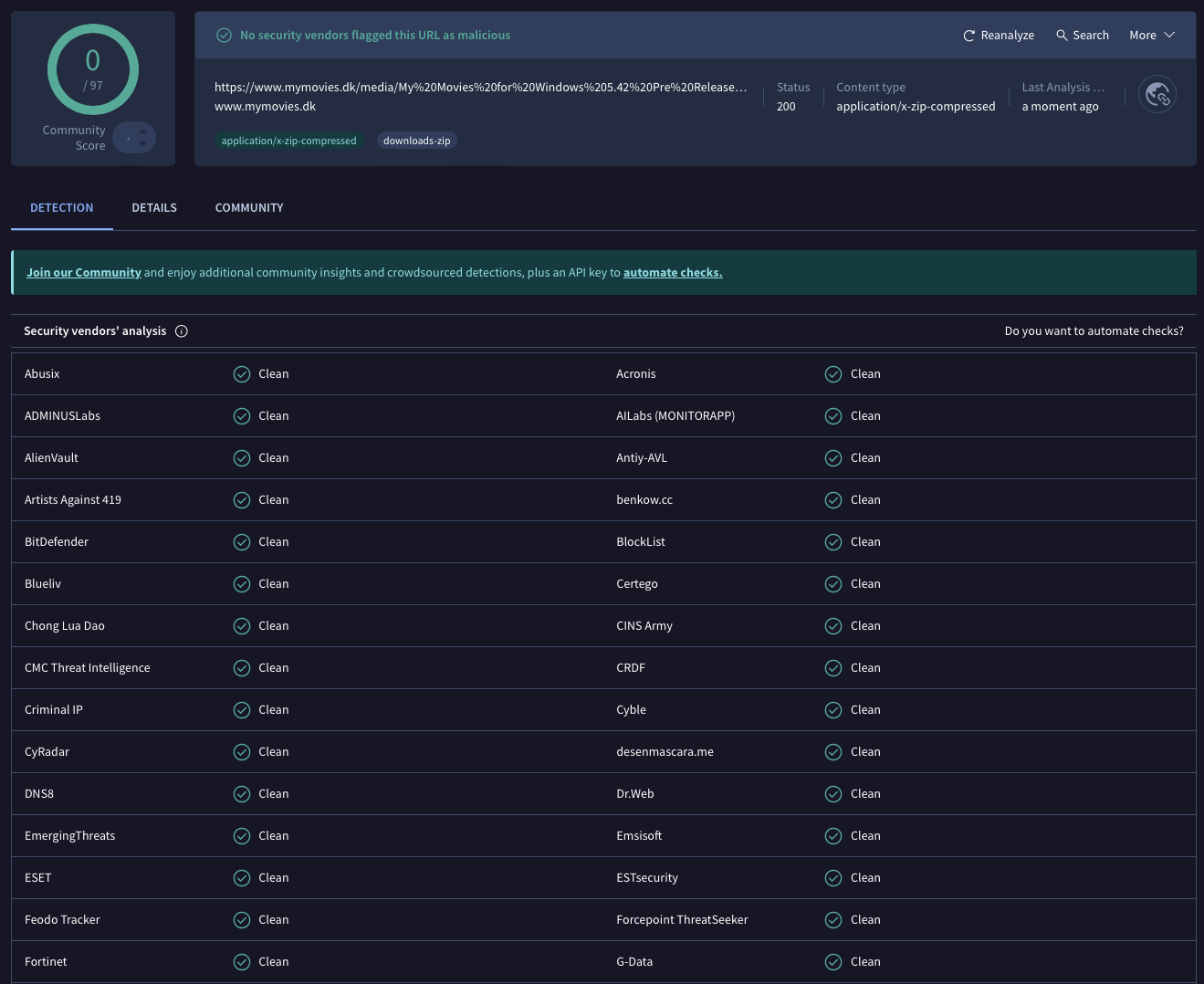Click the checkmark icon beside 'No security vendors flagged'
1204x984 pixels.
[224, 36]
